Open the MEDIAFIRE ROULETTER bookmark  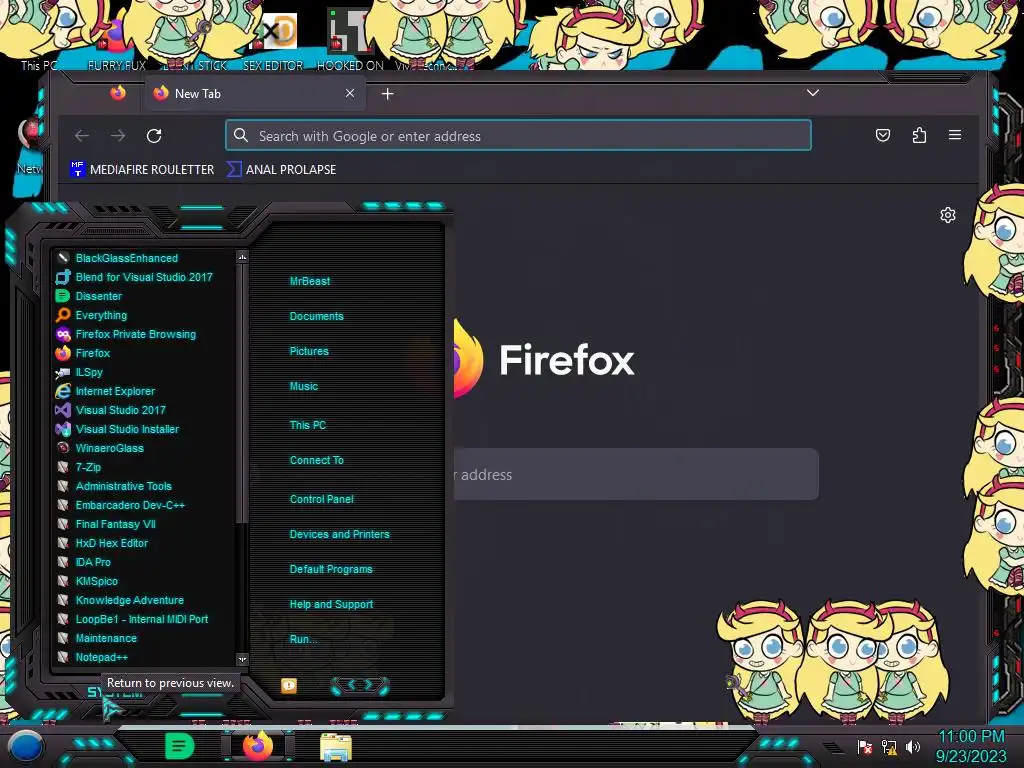pos(142,169)
